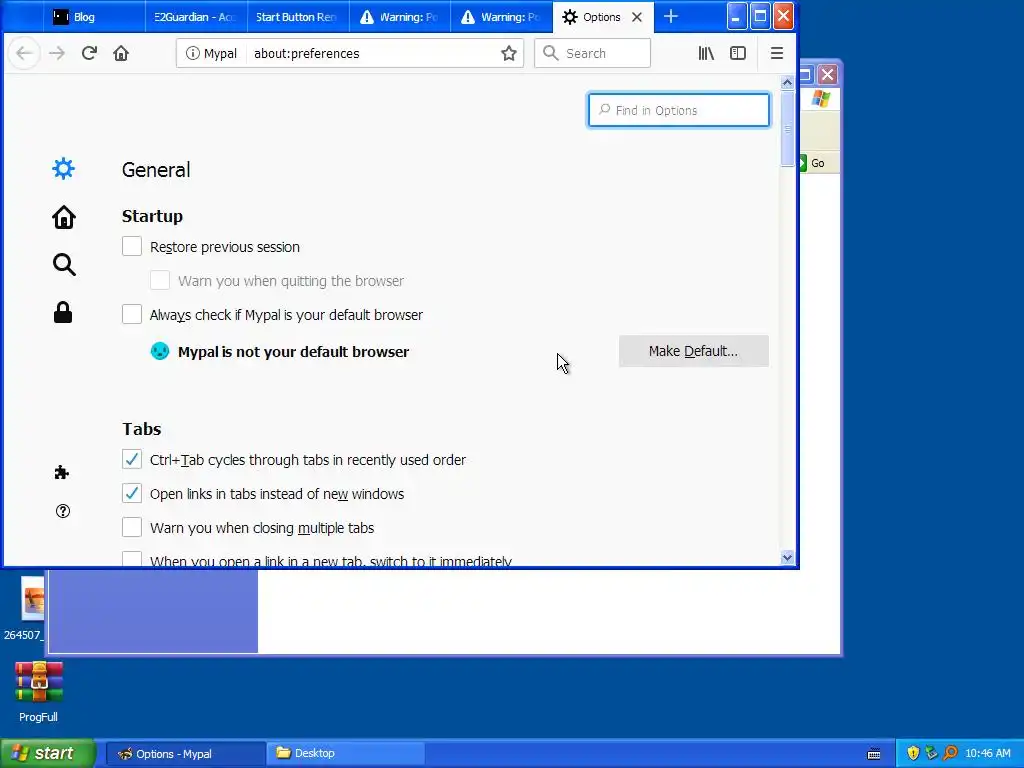Image resolution: width=1024 pixels, height=768 pixels.
Task: Open the Windows start menu
Action: [x=48, y=754]
